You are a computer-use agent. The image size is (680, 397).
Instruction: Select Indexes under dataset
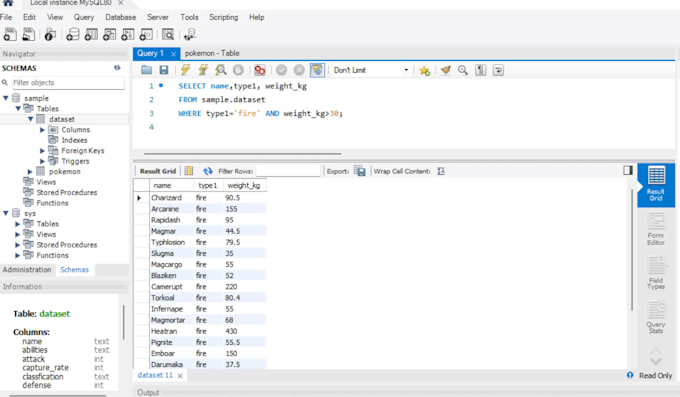(74, 140)
